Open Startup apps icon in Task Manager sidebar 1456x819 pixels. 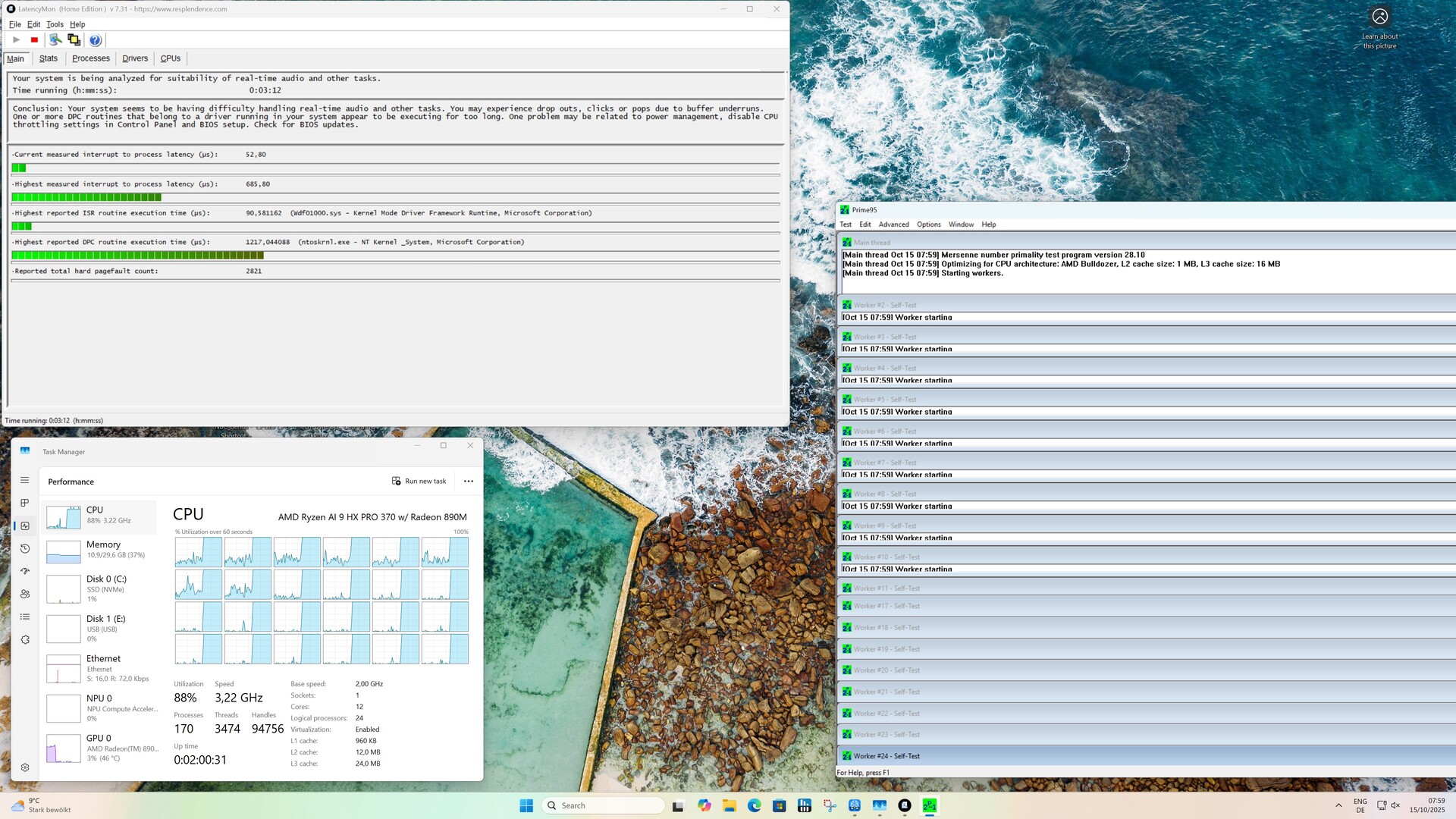pos(25,571)
